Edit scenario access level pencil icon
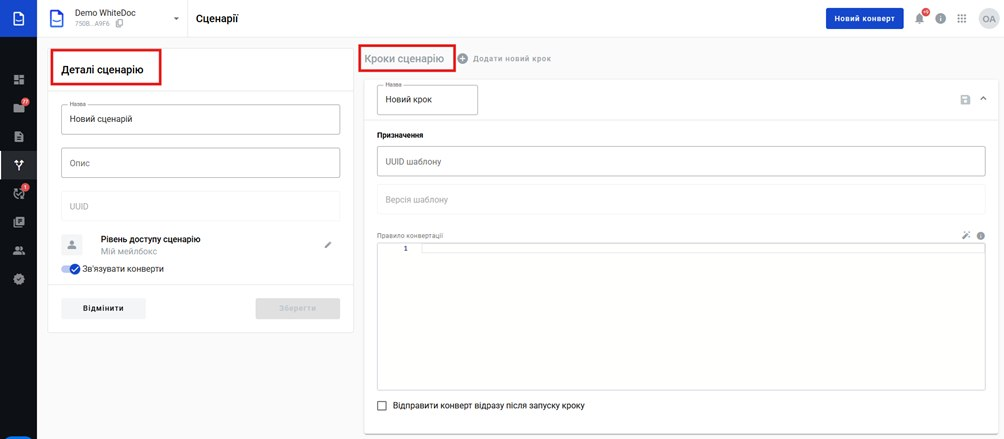 point(328,244)
